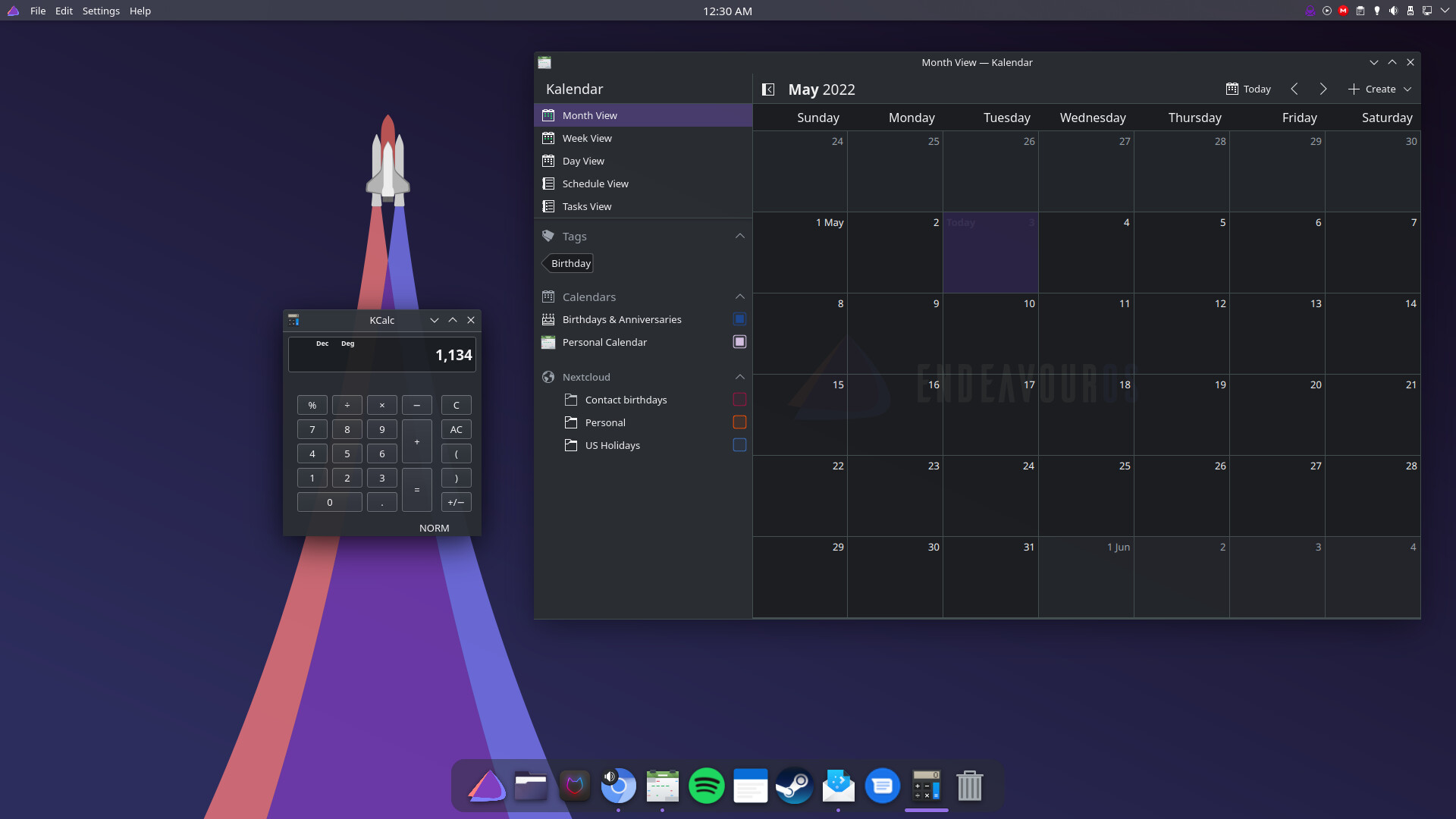Toggle Nextcloud Personal calendar checkbox
The image size is (1456, 819).
(x=739, y=422)
